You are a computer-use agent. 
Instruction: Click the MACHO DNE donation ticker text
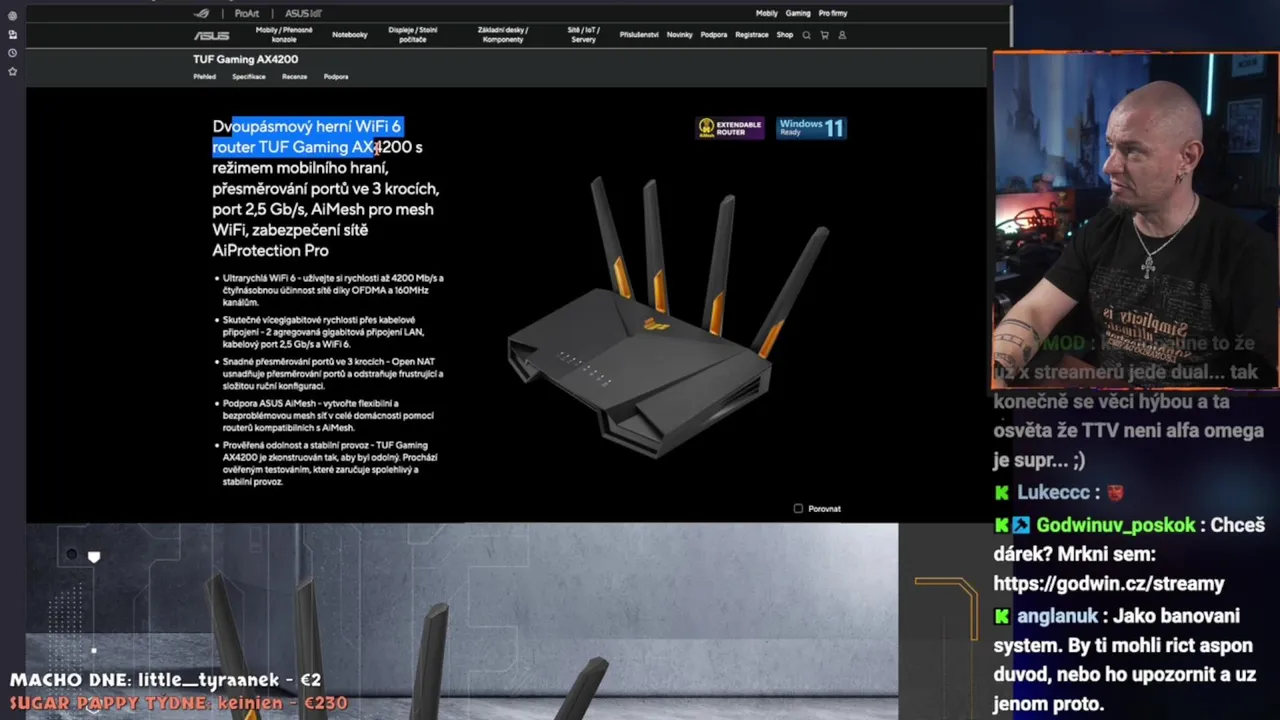(166, 680)
